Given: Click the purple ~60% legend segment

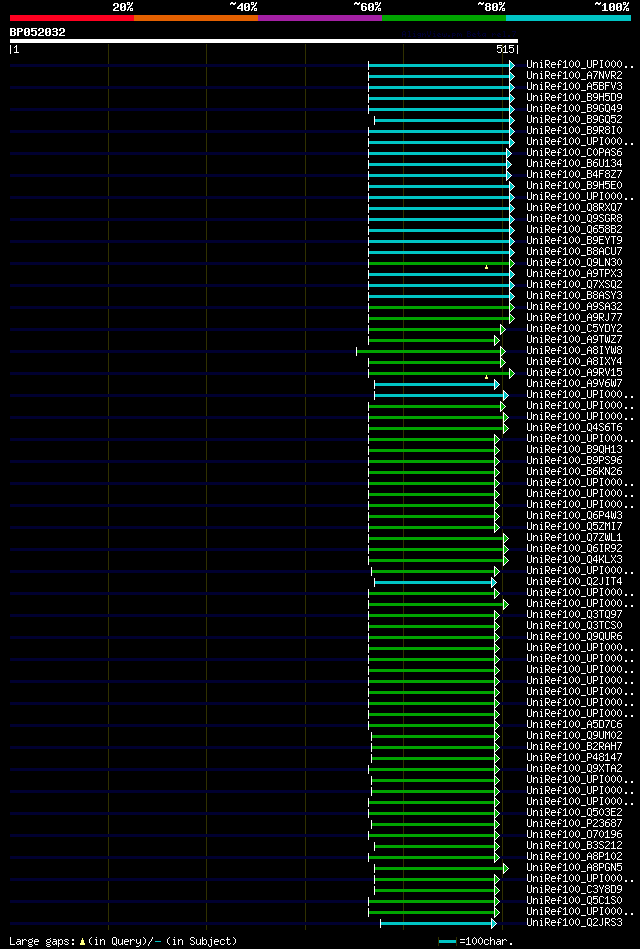Looking at the screenshot, I should coord(320,18).
